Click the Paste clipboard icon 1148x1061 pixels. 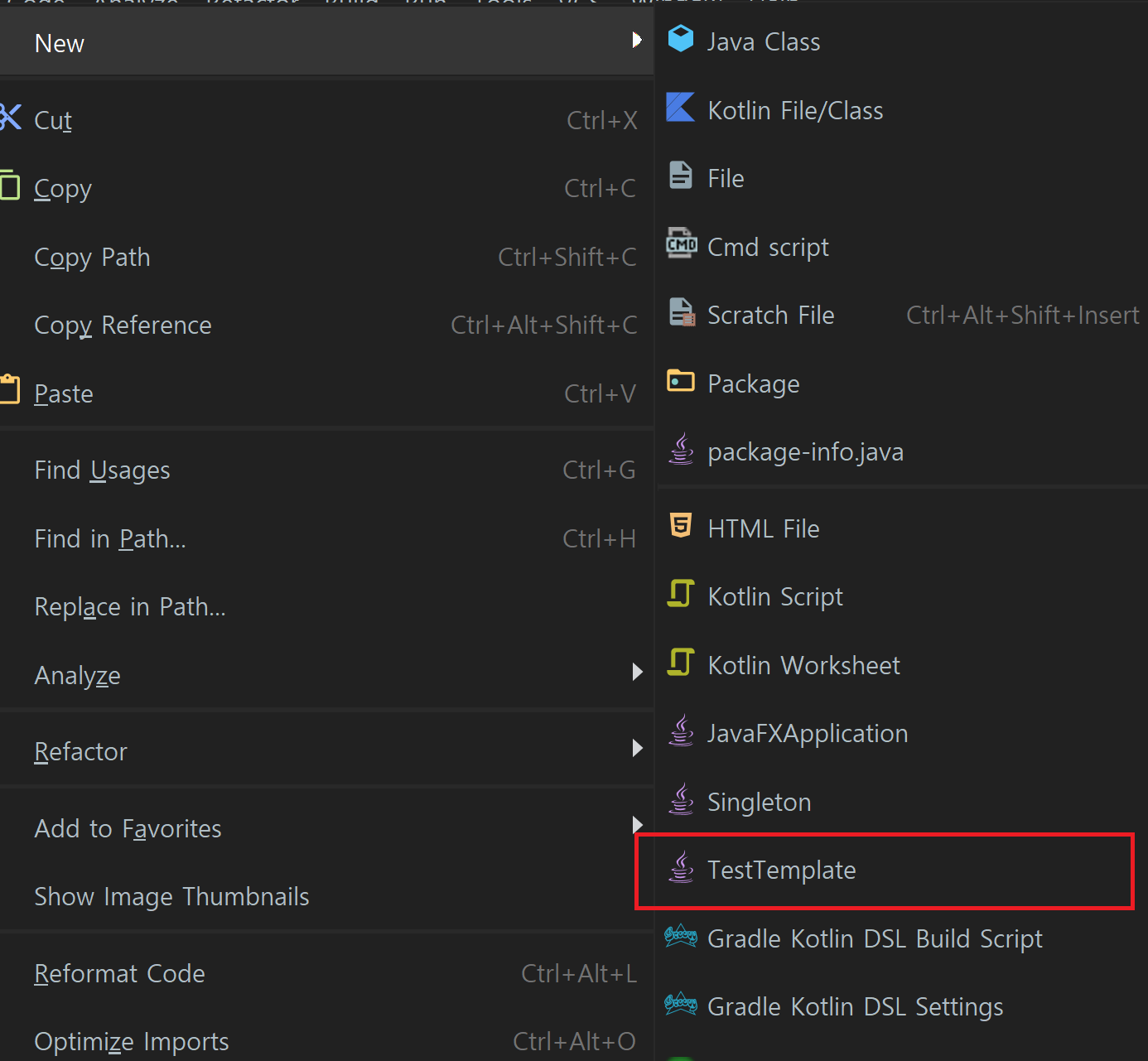click(x=10, y=389)
